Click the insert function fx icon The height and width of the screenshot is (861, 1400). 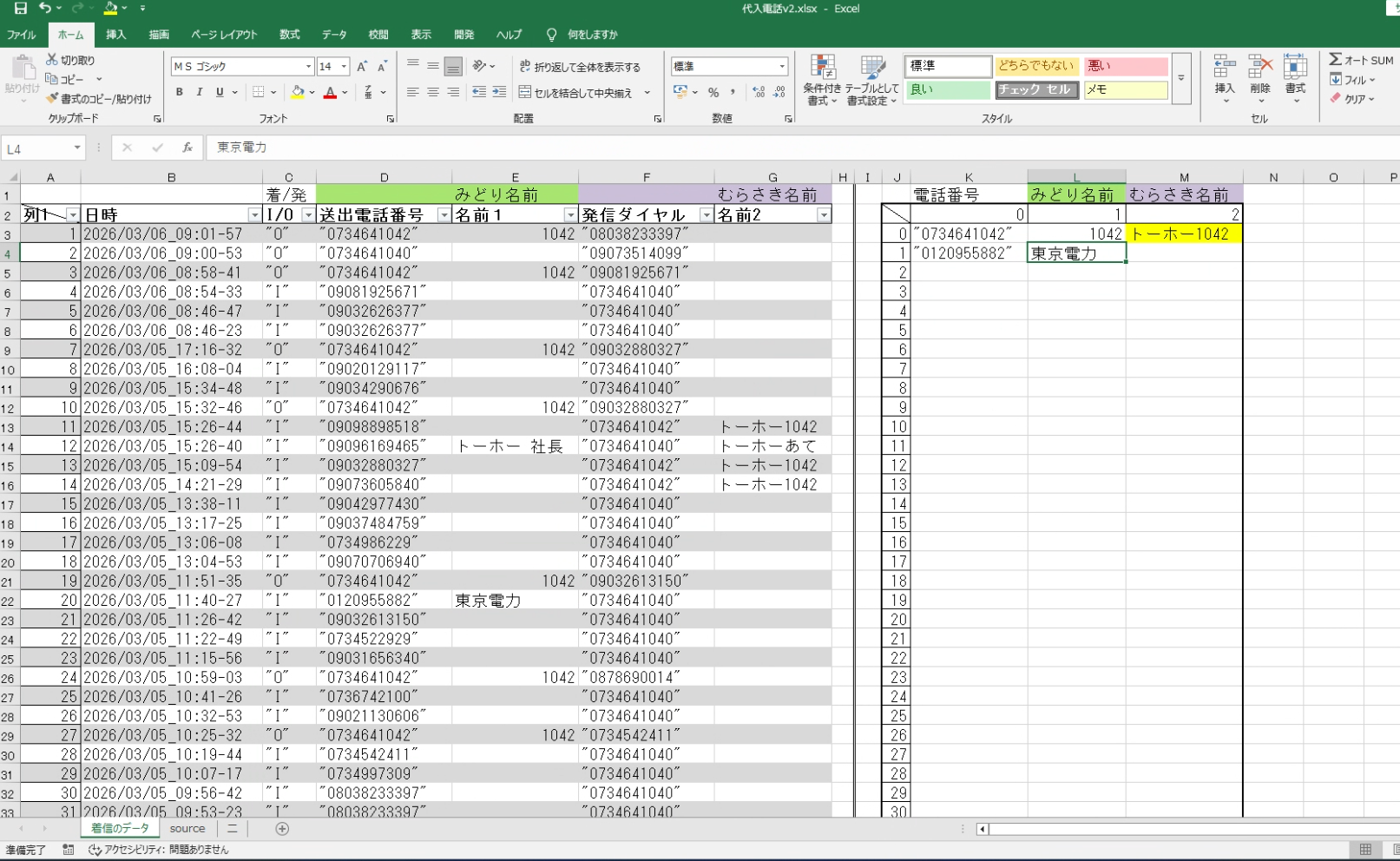point(187,148)
